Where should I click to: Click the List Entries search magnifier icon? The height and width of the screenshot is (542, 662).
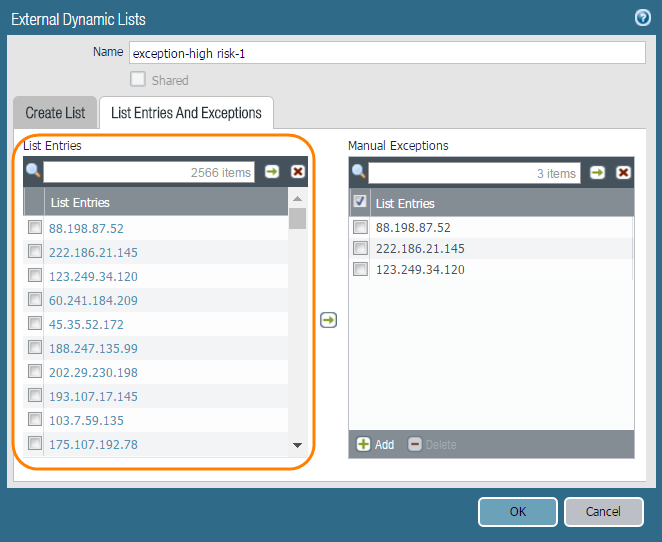[33, 172]
